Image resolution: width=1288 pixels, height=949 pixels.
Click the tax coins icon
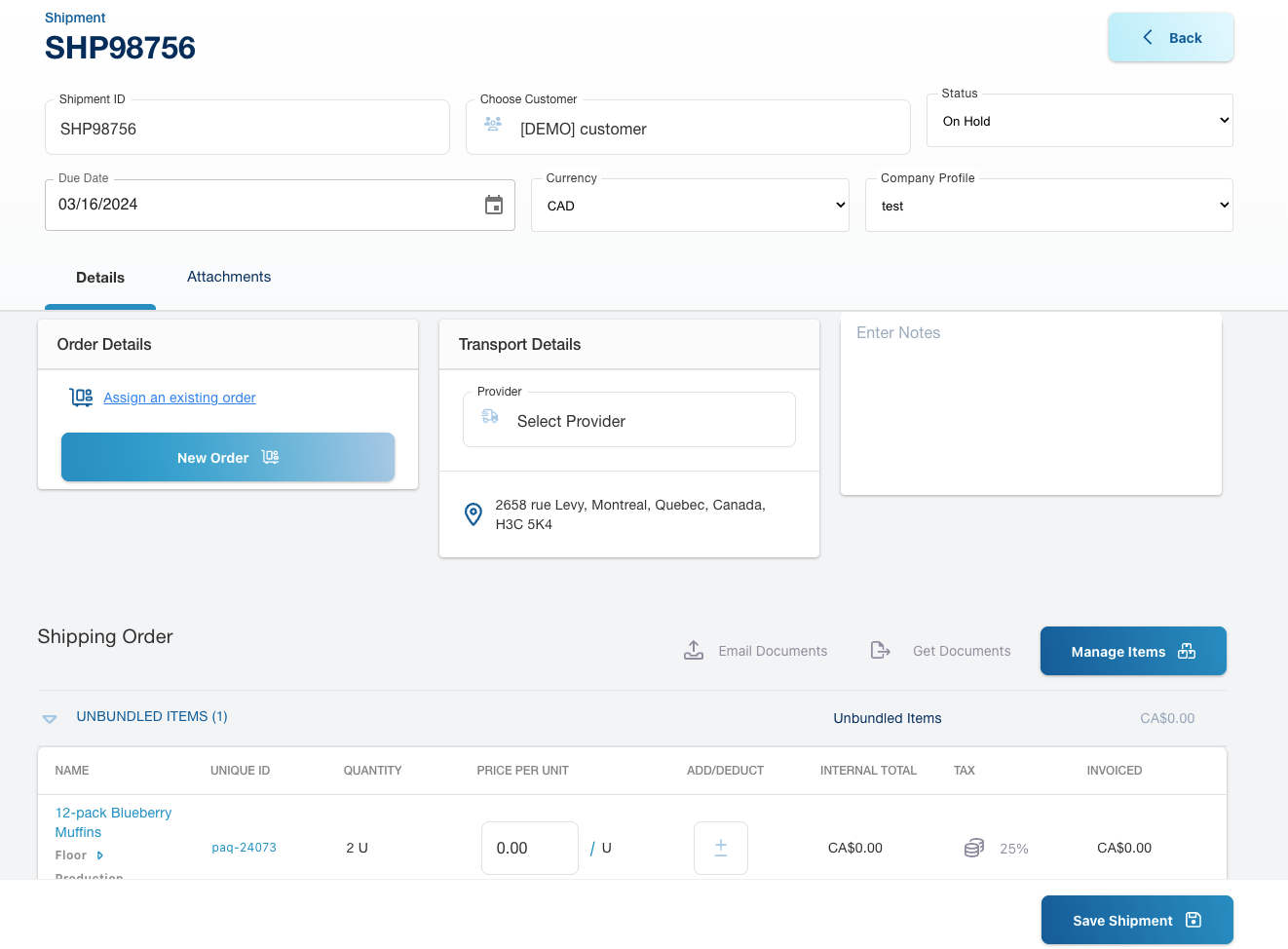click(974, 848)
